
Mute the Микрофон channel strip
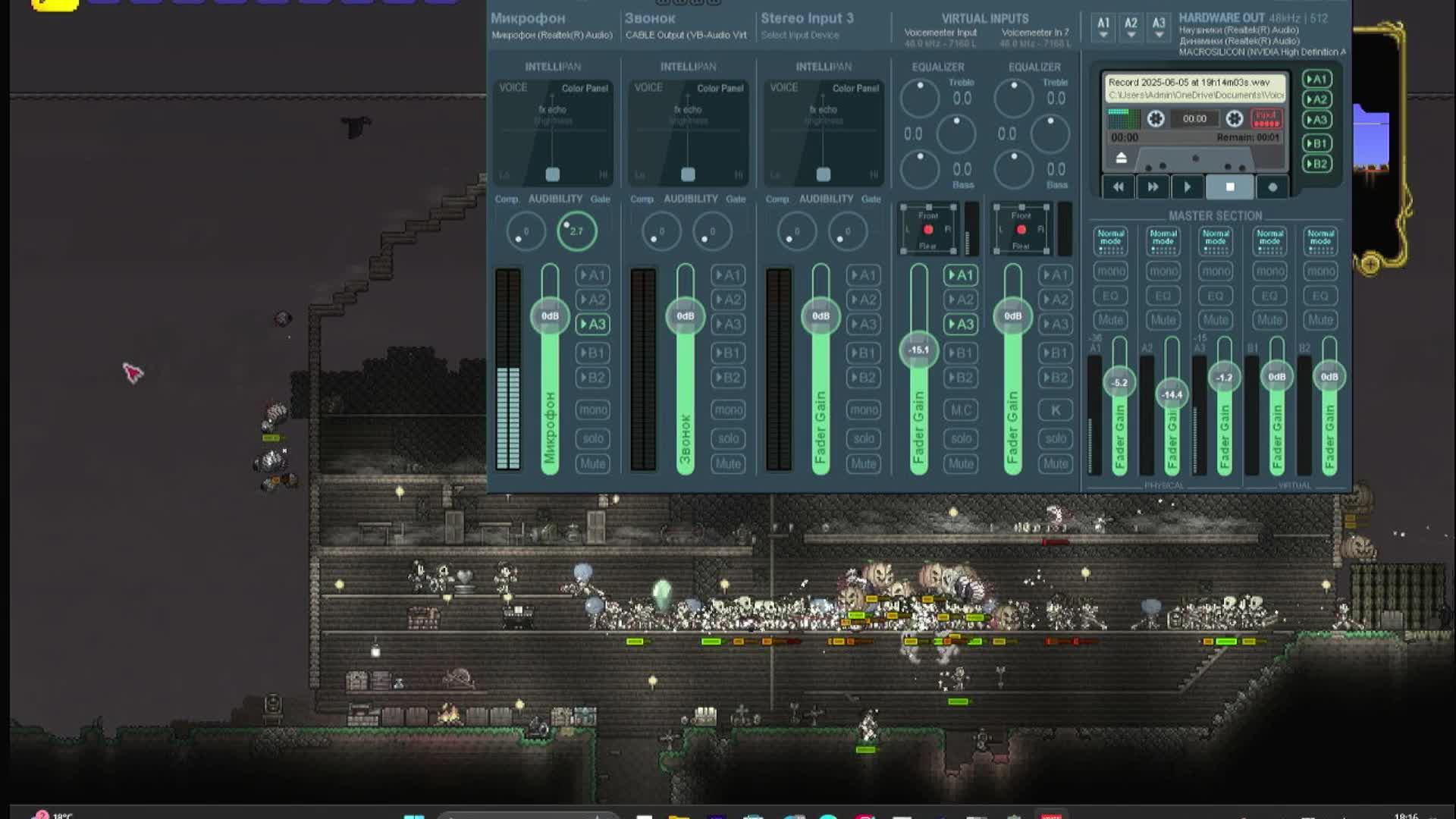(x=592, y=463)
